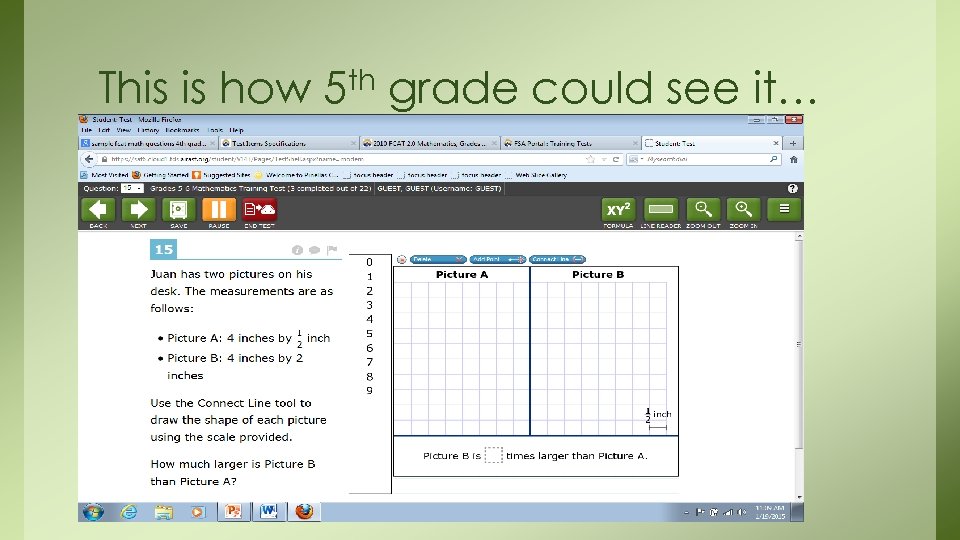Open the Most Visited bookmark
The height and width of the screenshot is (540, 960).
[x=105, y=175]
